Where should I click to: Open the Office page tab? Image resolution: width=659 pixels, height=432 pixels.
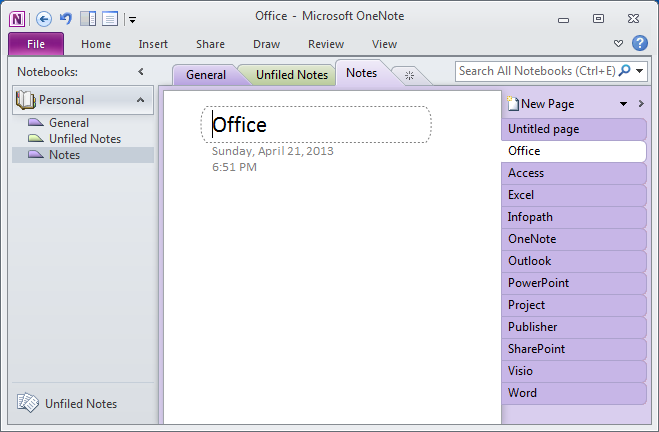point(574,151)
